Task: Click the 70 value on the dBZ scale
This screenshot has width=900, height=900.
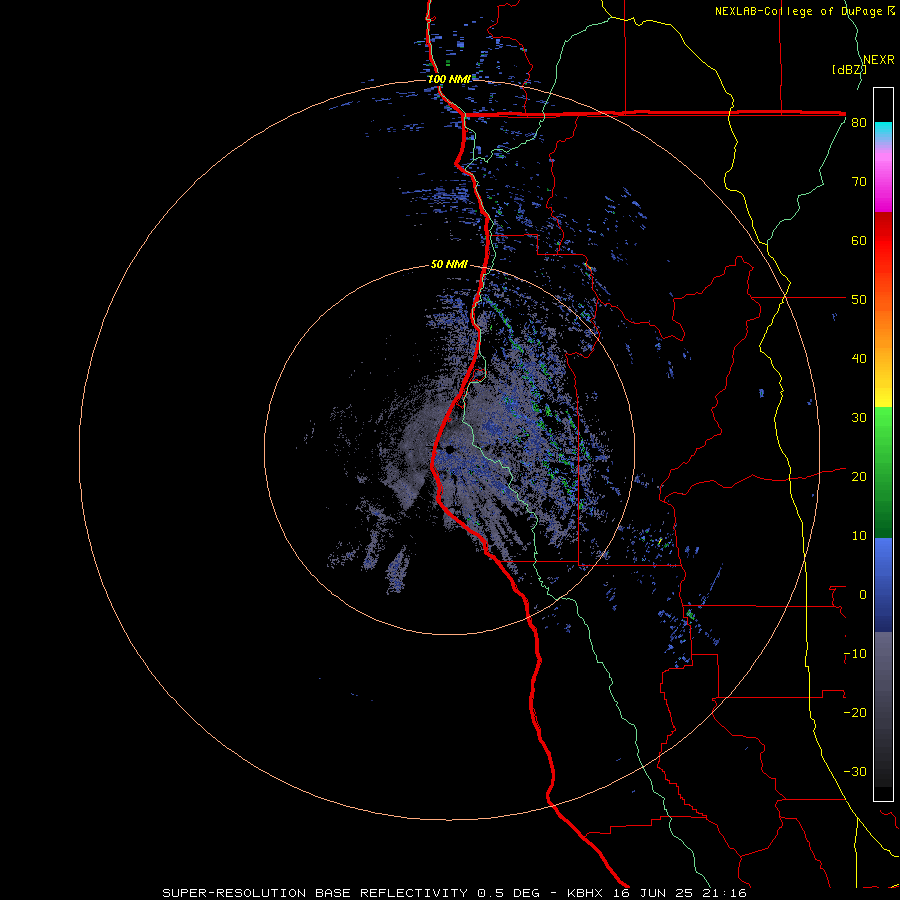Action: 859,182
